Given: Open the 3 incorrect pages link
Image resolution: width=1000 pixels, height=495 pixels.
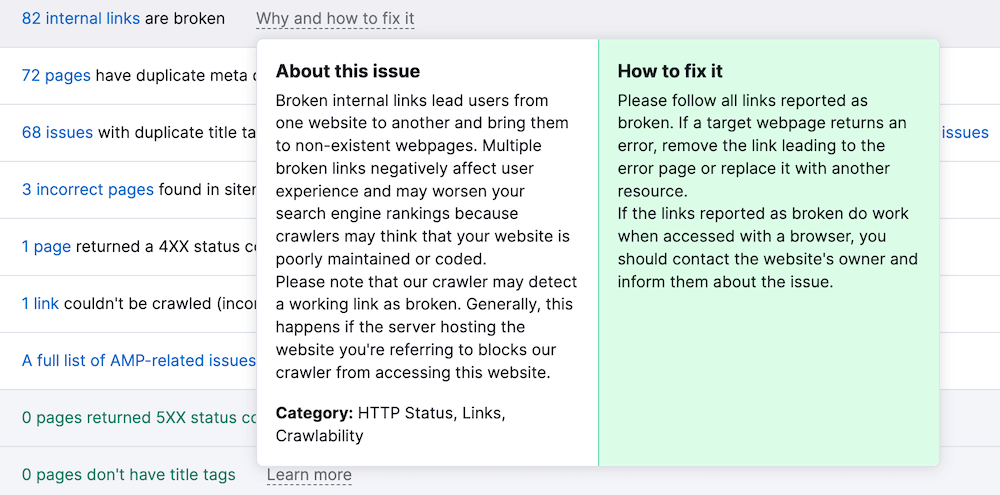Looking at the screenshot, I should (x=88, y=189).
